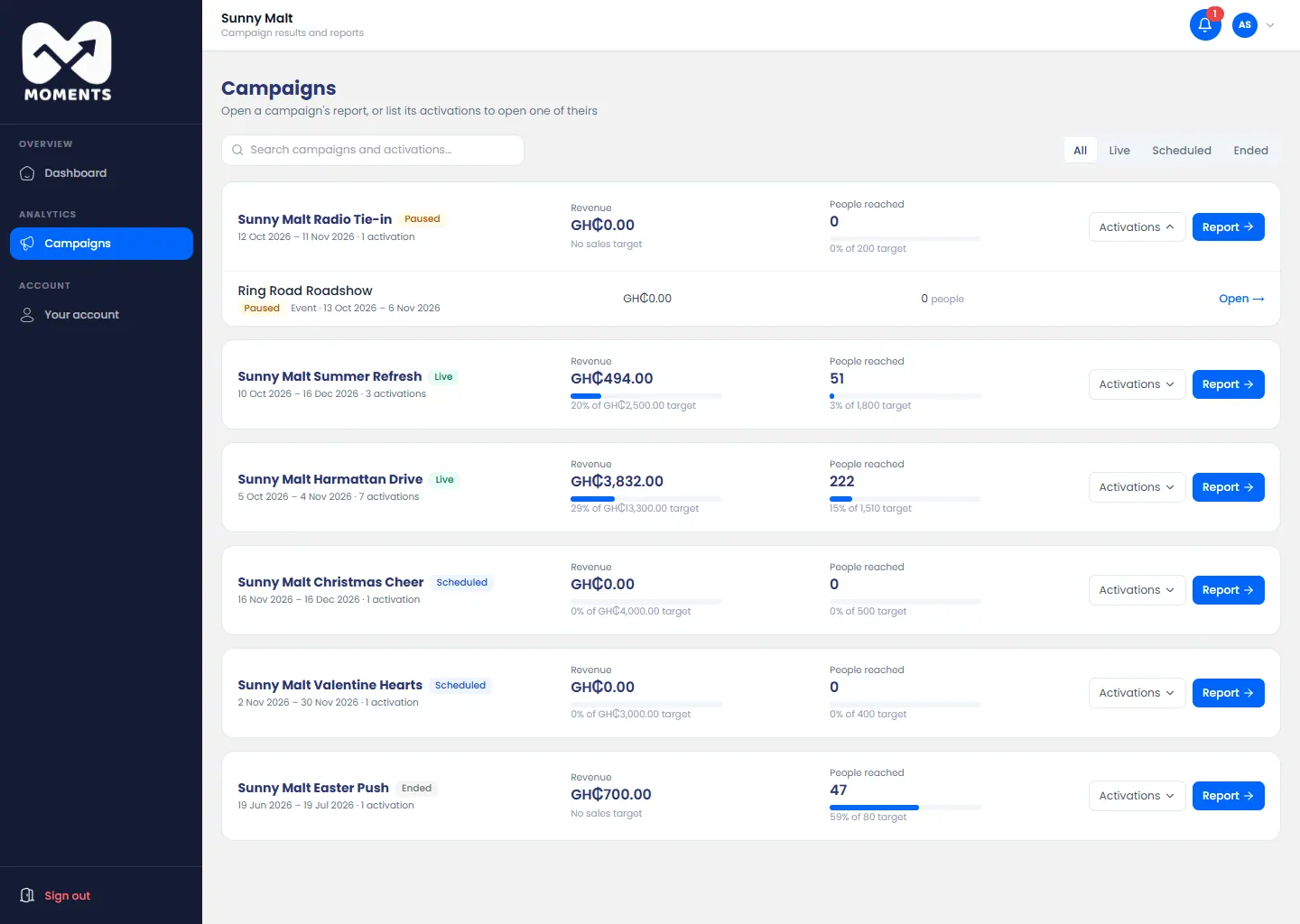Click the Easter Push people reached progress bar
Viewport: 1300px width, 924px height.
[905, 808]
